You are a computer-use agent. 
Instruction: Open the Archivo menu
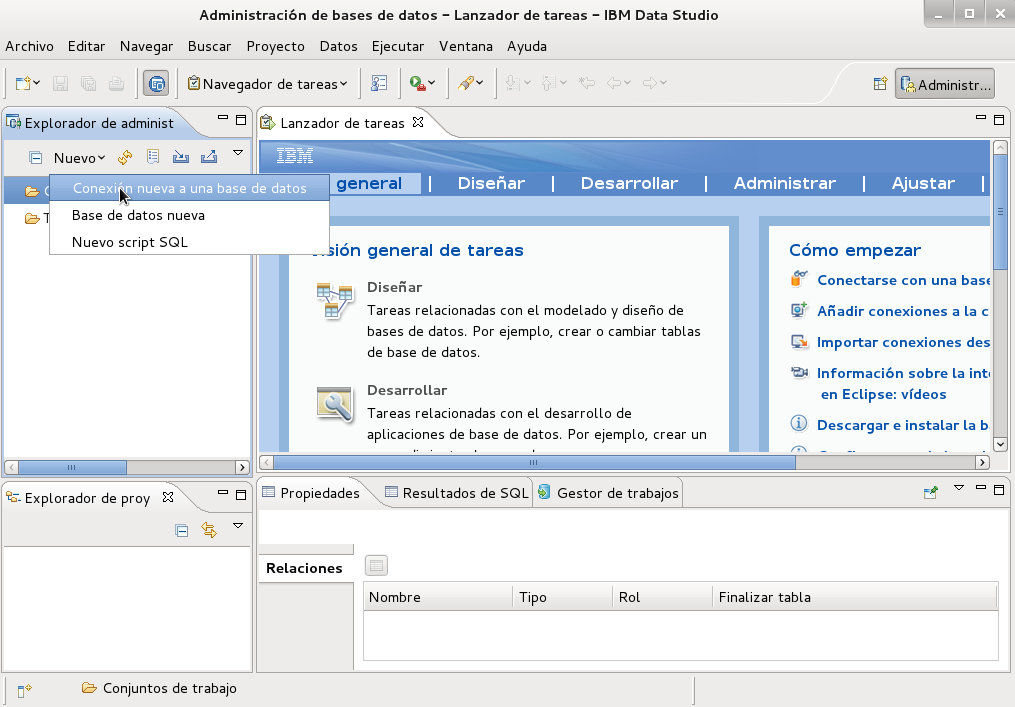tap(29, 46)
